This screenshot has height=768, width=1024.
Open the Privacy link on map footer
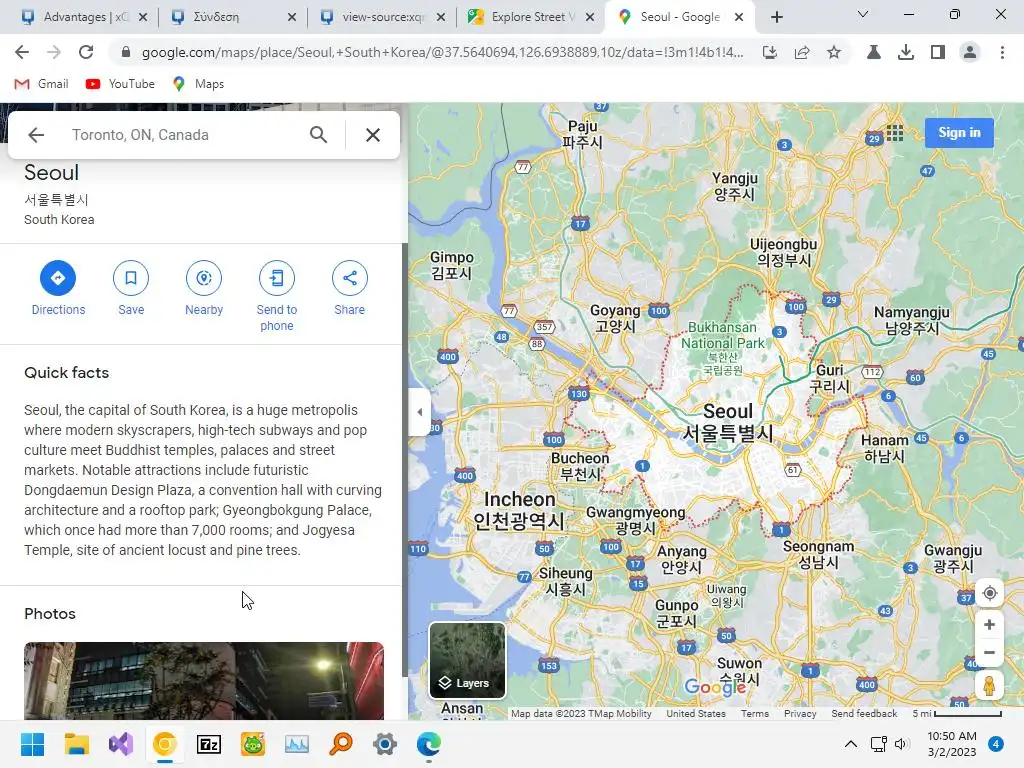coord(800,714)
